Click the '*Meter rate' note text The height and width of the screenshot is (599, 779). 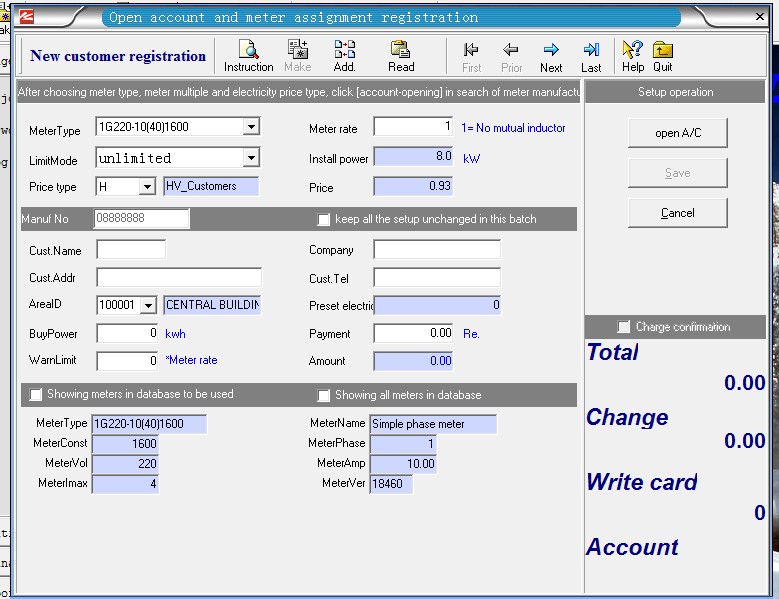click(191, 360)
